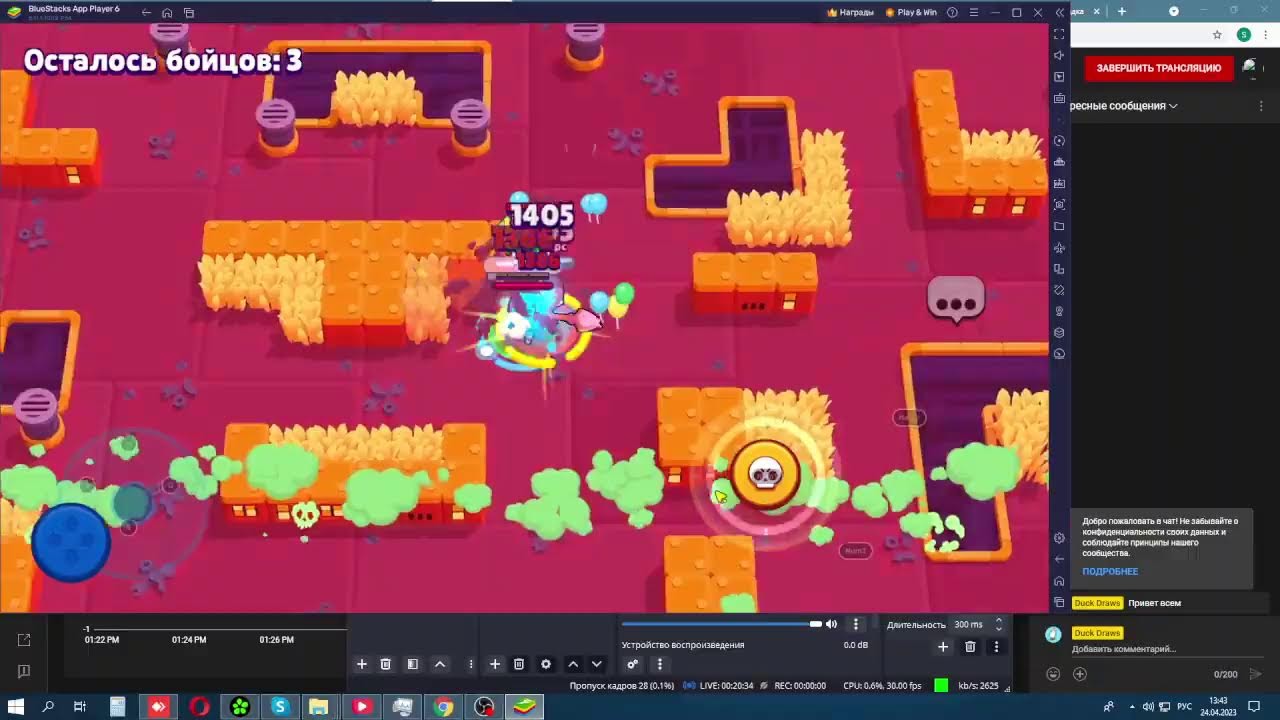Open the in-game chat bubble button
Screen dimensions: 1280x720
[x=956, y=300]
